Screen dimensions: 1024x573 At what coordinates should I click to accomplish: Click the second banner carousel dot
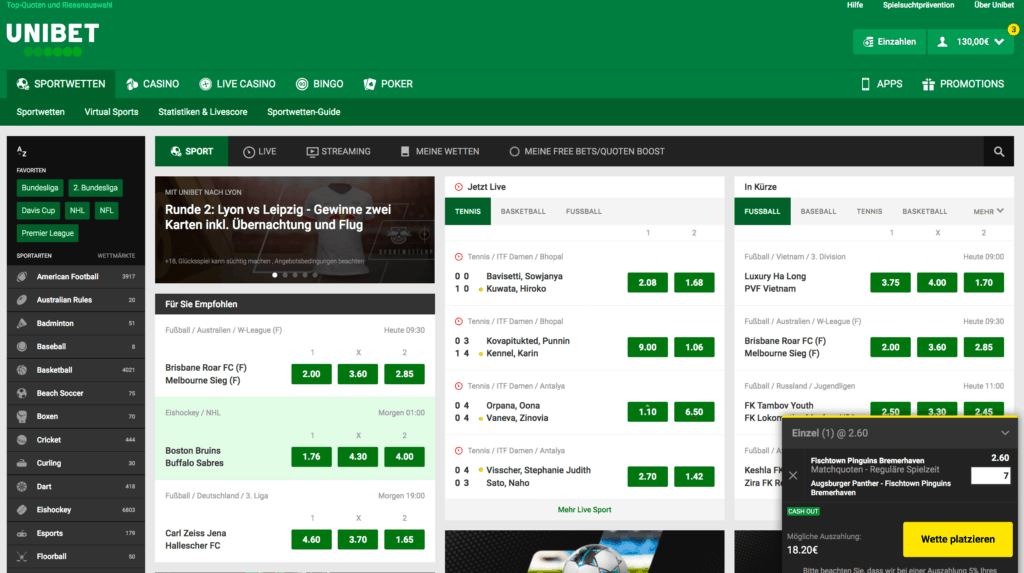285,275
